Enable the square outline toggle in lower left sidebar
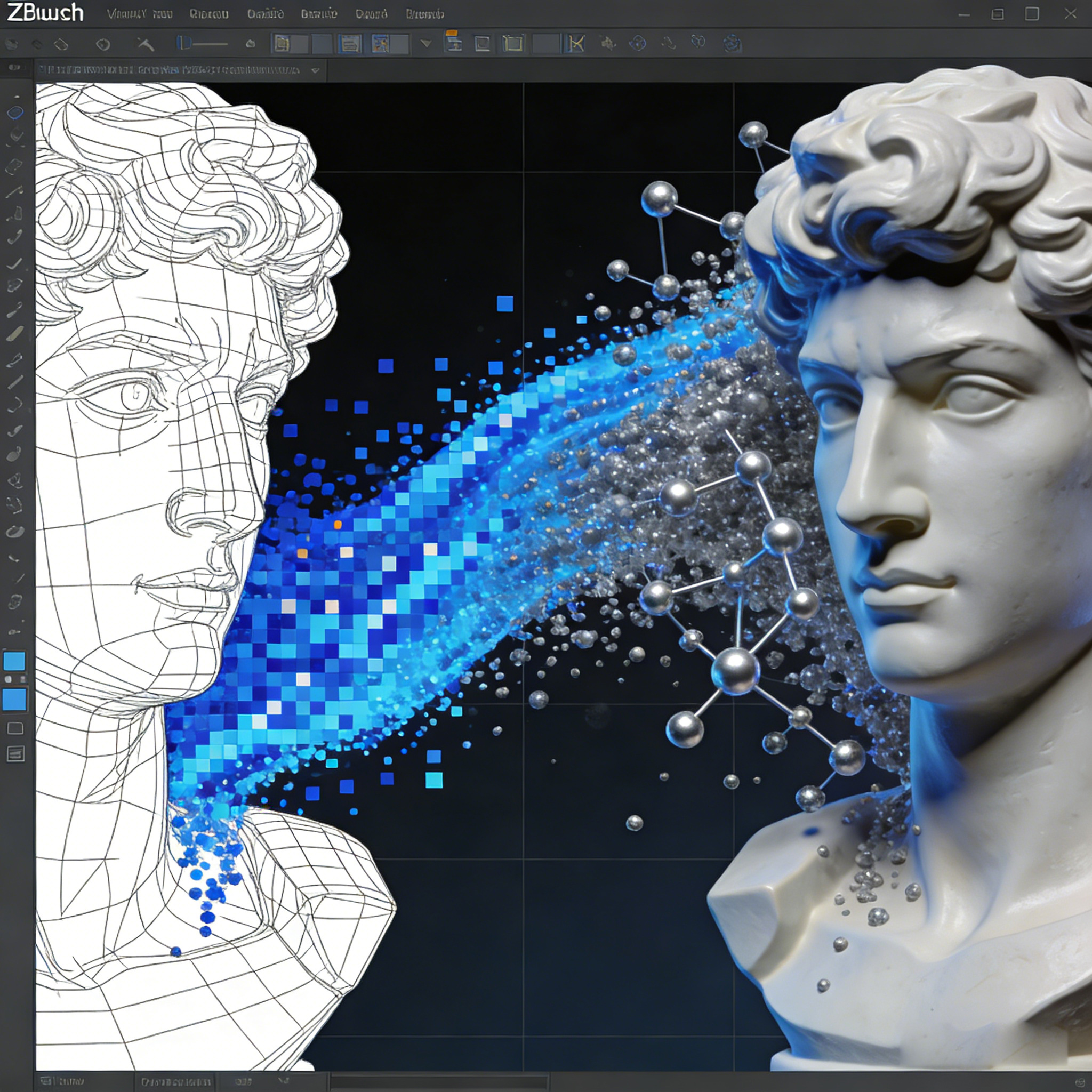 pyautogui.click(x=15, y=726)
